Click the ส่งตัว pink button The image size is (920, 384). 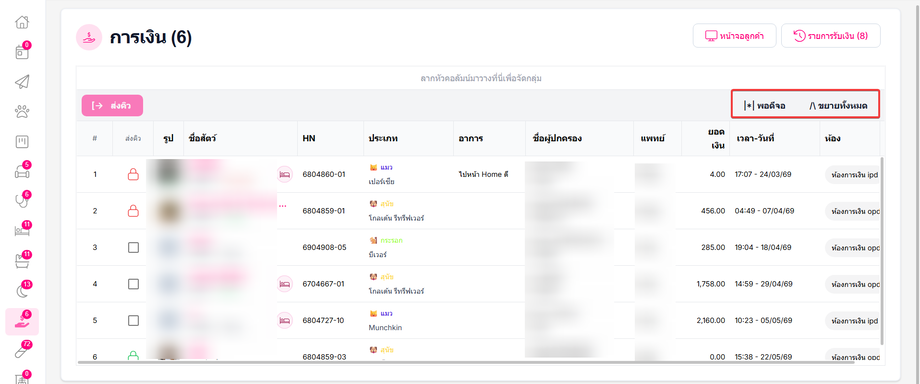(112, 106)
